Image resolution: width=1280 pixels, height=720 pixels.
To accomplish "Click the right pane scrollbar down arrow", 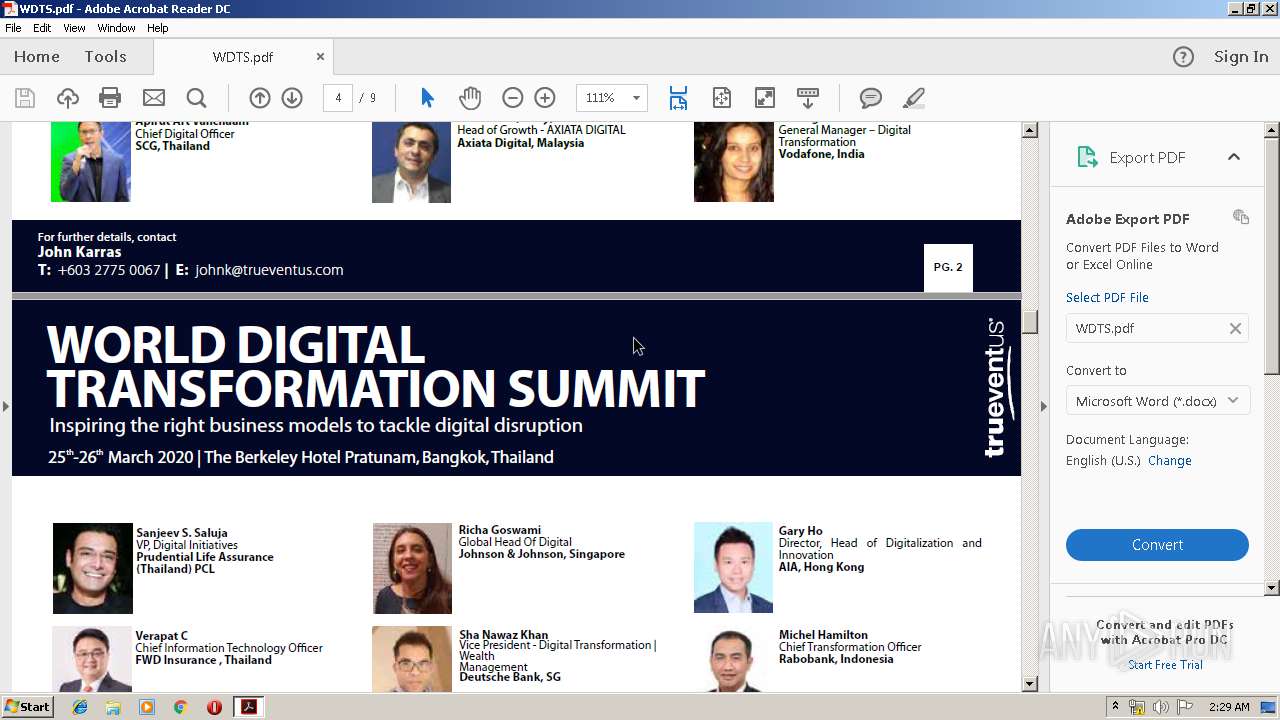I will tap(1272, 588).
